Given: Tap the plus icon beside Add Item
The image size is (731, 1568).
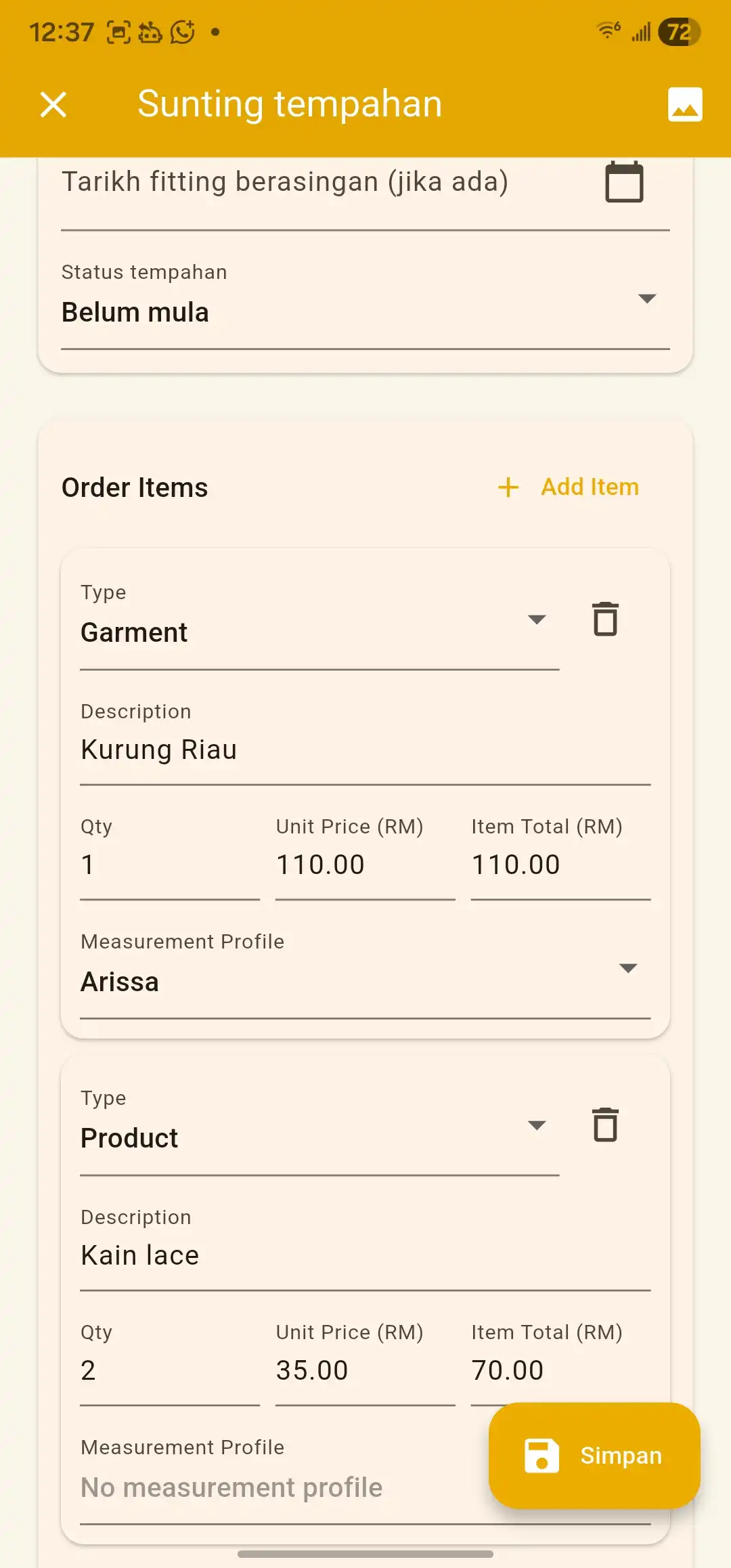Looking at the screenshot, I should pyautogui.click(x=508, y=487).
